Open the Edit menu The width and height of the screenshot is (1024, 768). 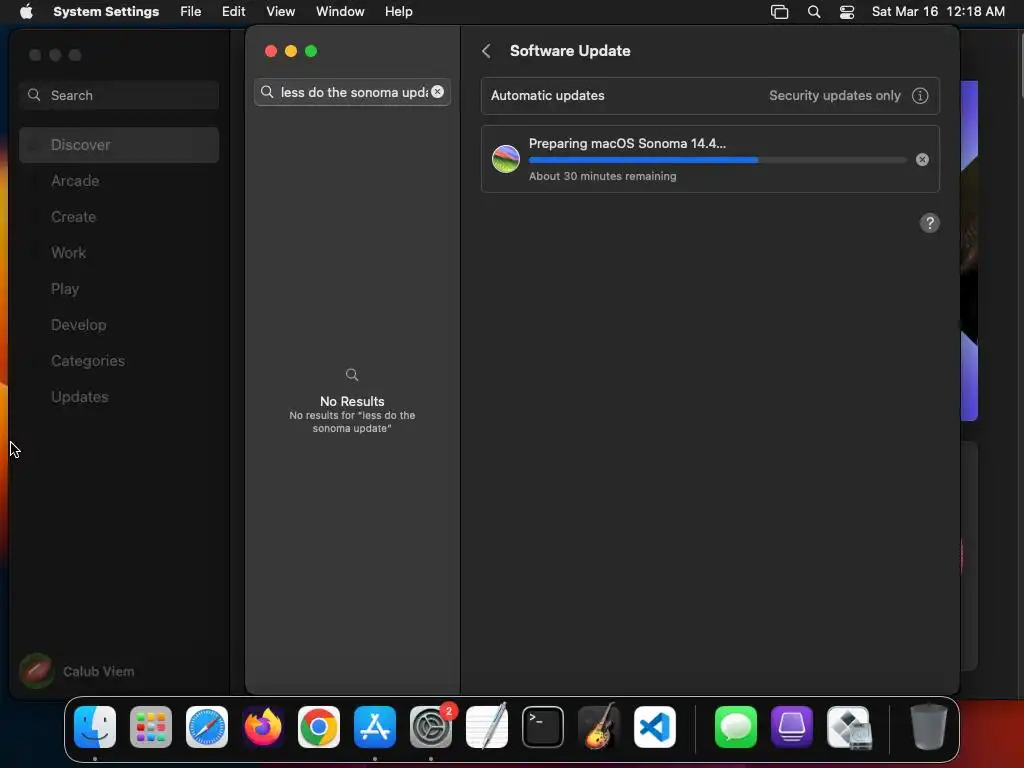[233, 12]
